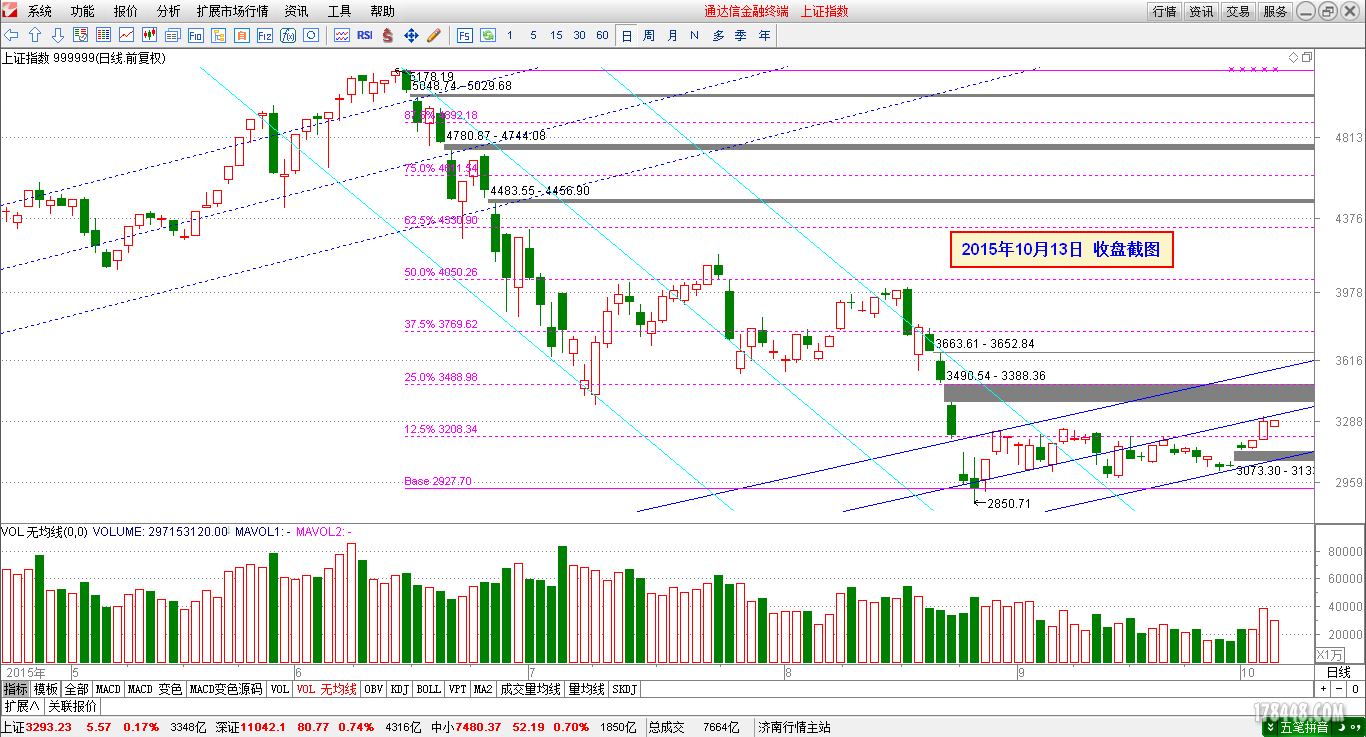Open the intraday line chart icon
1366x737 pixels.
point(126,35)
